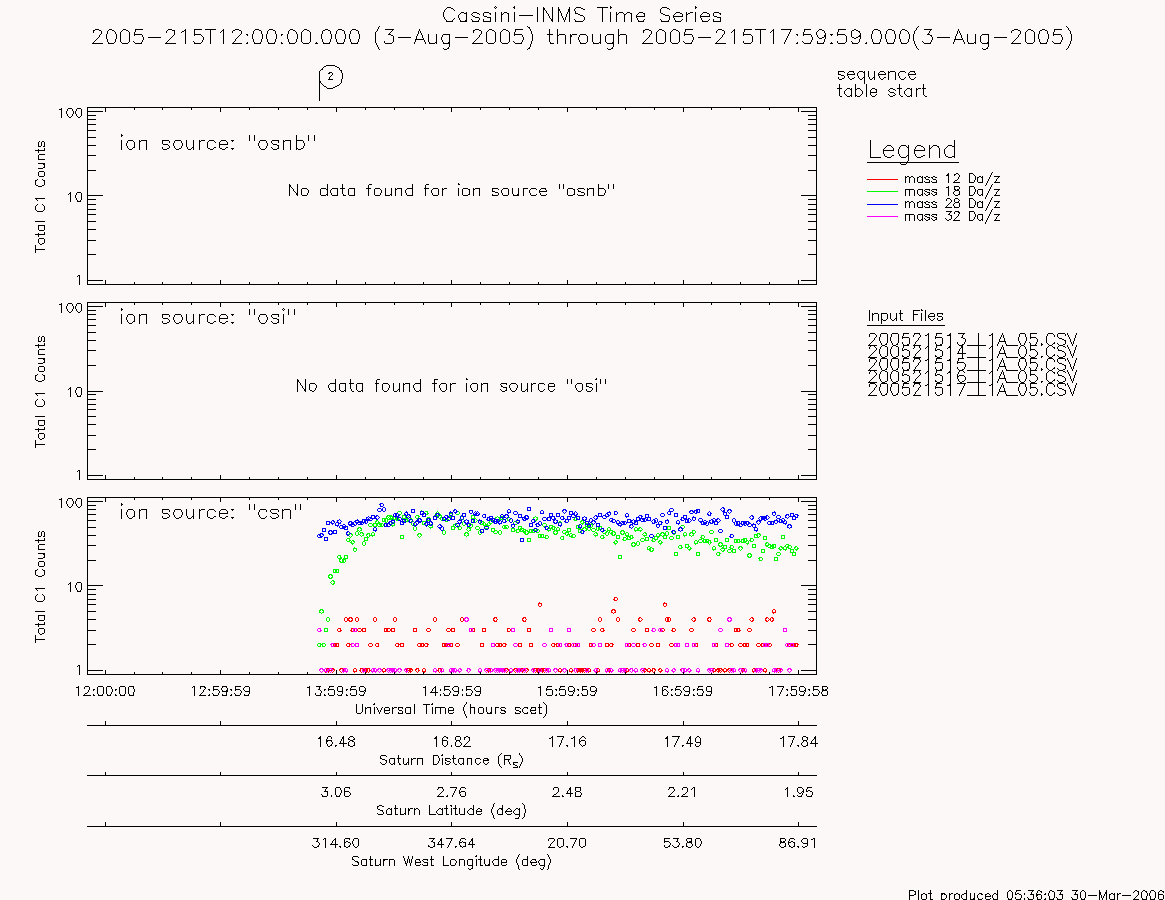Click the red mass 12 Da/z legend line
1165x900 pixels.
pos(882,179)
